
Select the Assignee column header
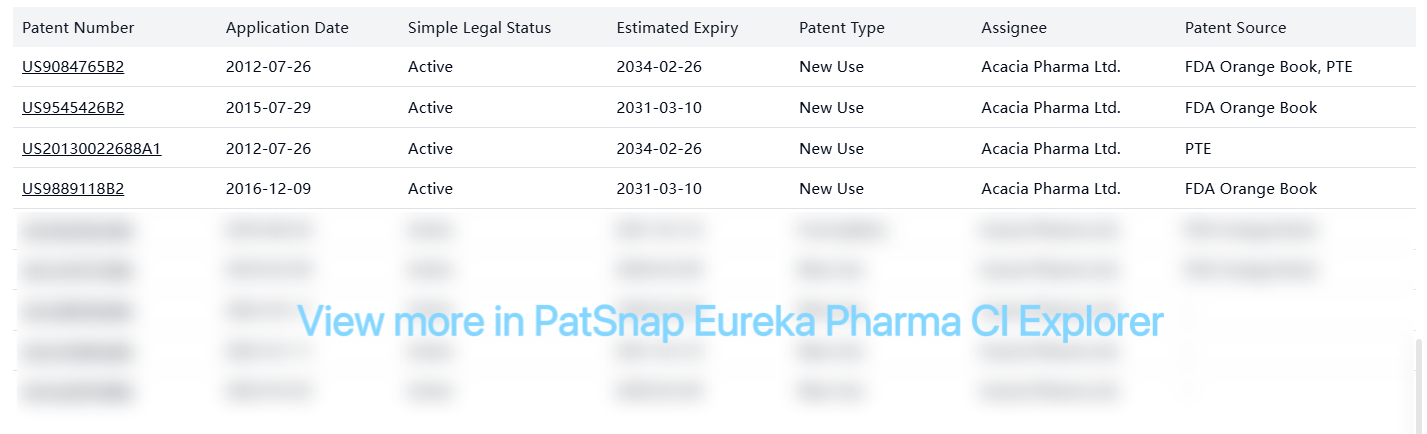click(1014, 28)
